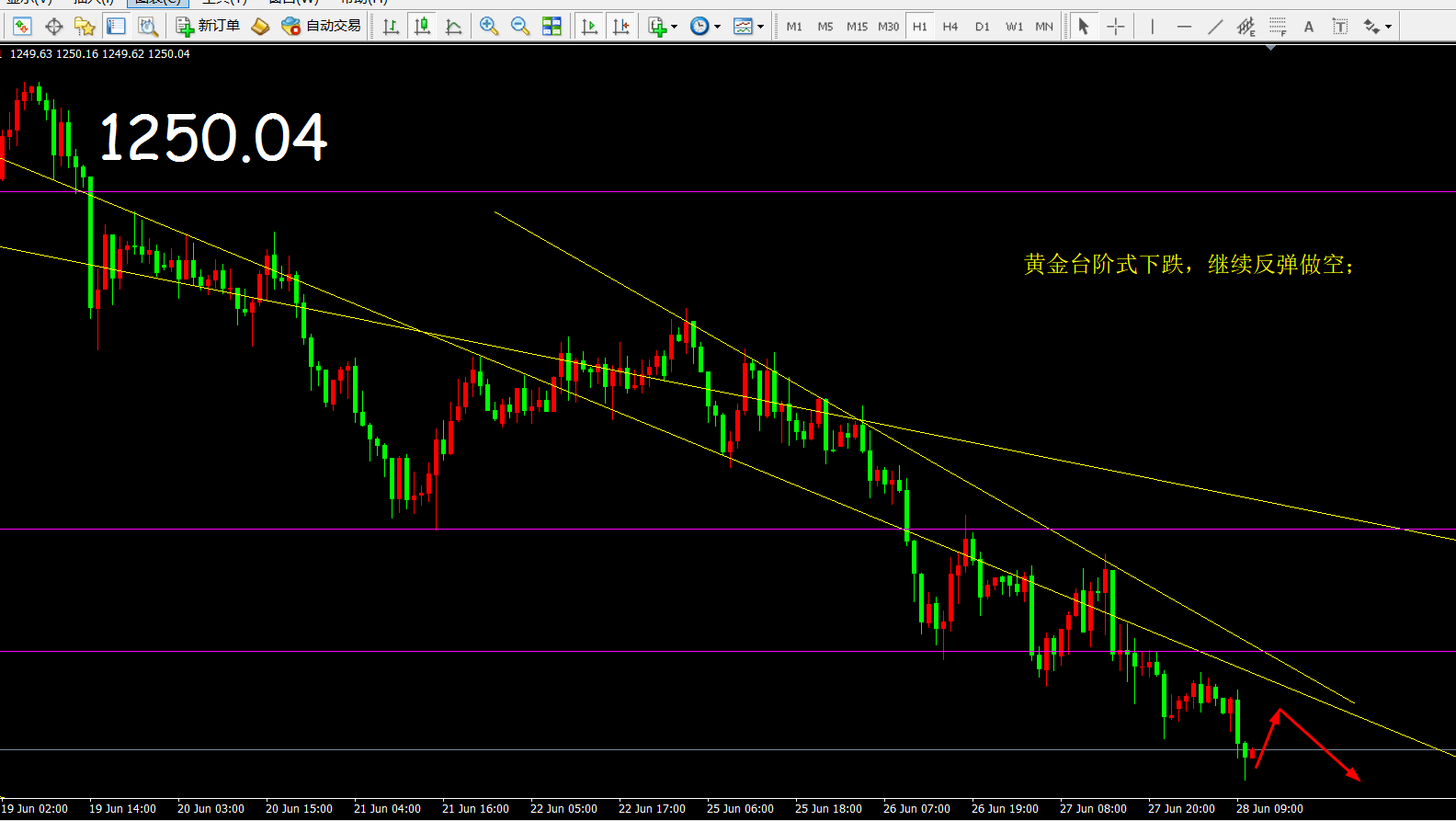Select the H4 timeframe
The image size is (1456, 821).
pyautogui.click(x=950, y=27)
